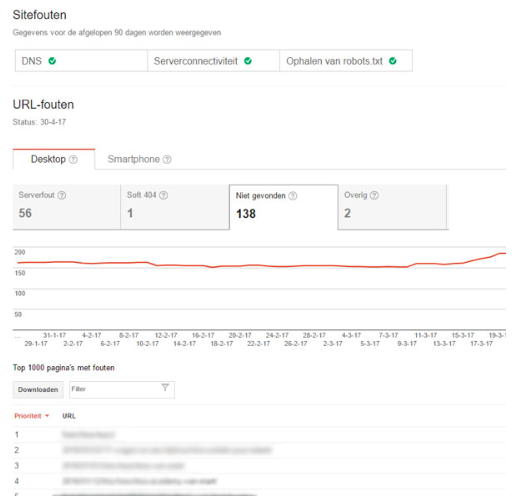521x503 pixels.
Task: Click the Soft 404 help icon
Action: click(x=163, y=195)
